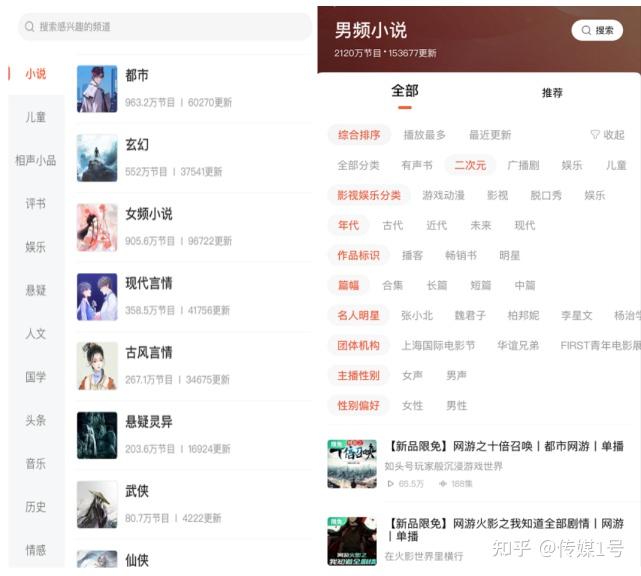Image resolution: width=641 pixels, height=576 pixels.
Task: Click the filter funnel icon beside 收起
Action: [x=595, y=134]
